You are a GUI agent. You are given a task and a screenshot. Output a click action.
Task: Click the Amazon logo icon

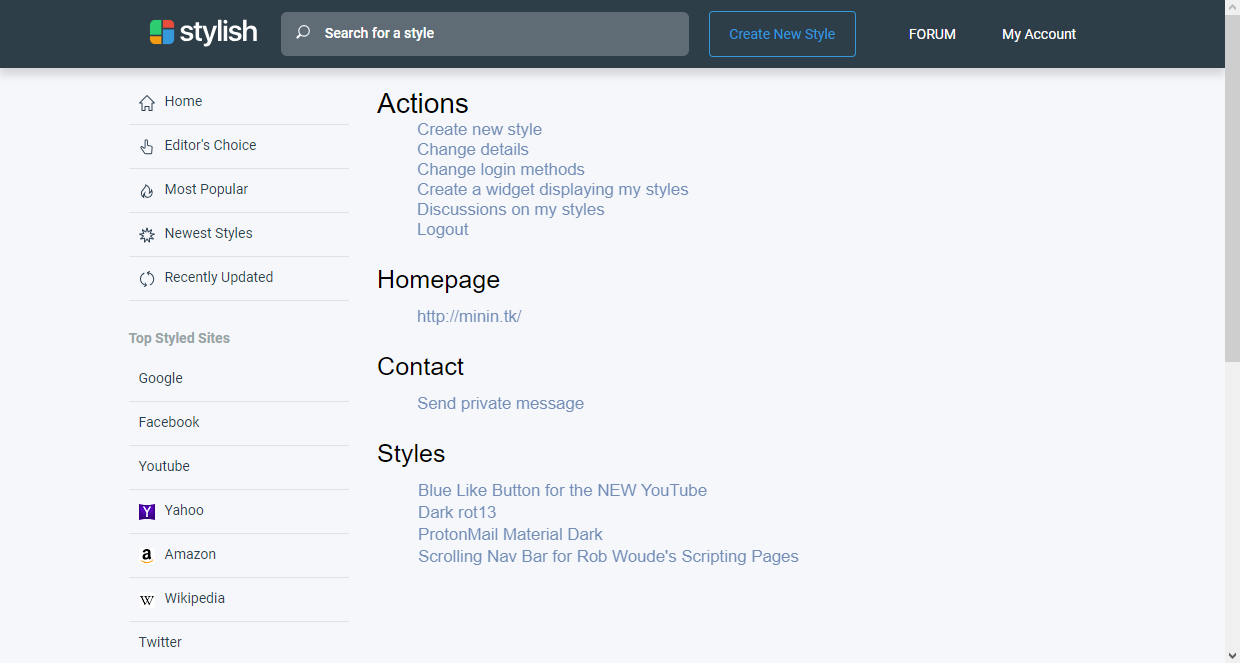tap(147, 555)
